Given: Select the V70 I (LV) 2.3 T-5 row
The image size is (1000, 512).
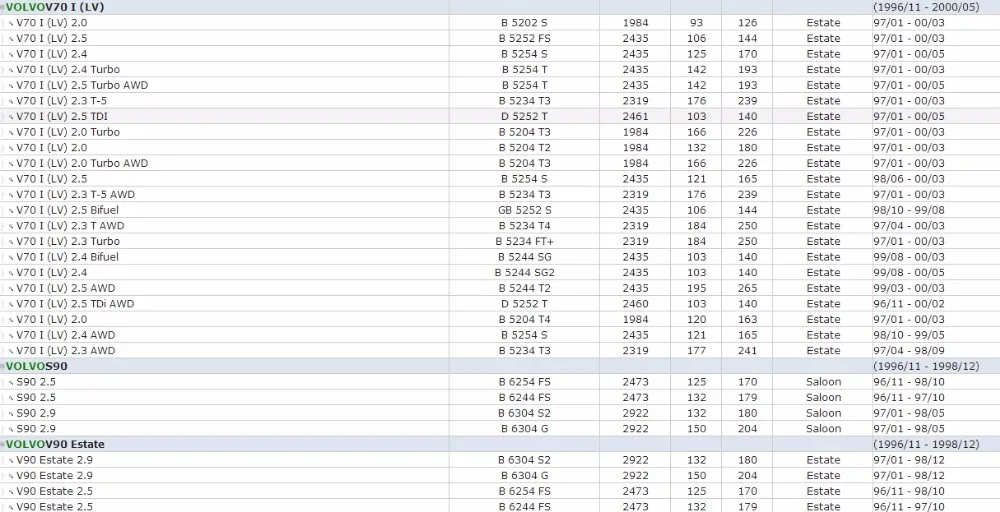Looking at the screenshot, I should tap(500, 101).
